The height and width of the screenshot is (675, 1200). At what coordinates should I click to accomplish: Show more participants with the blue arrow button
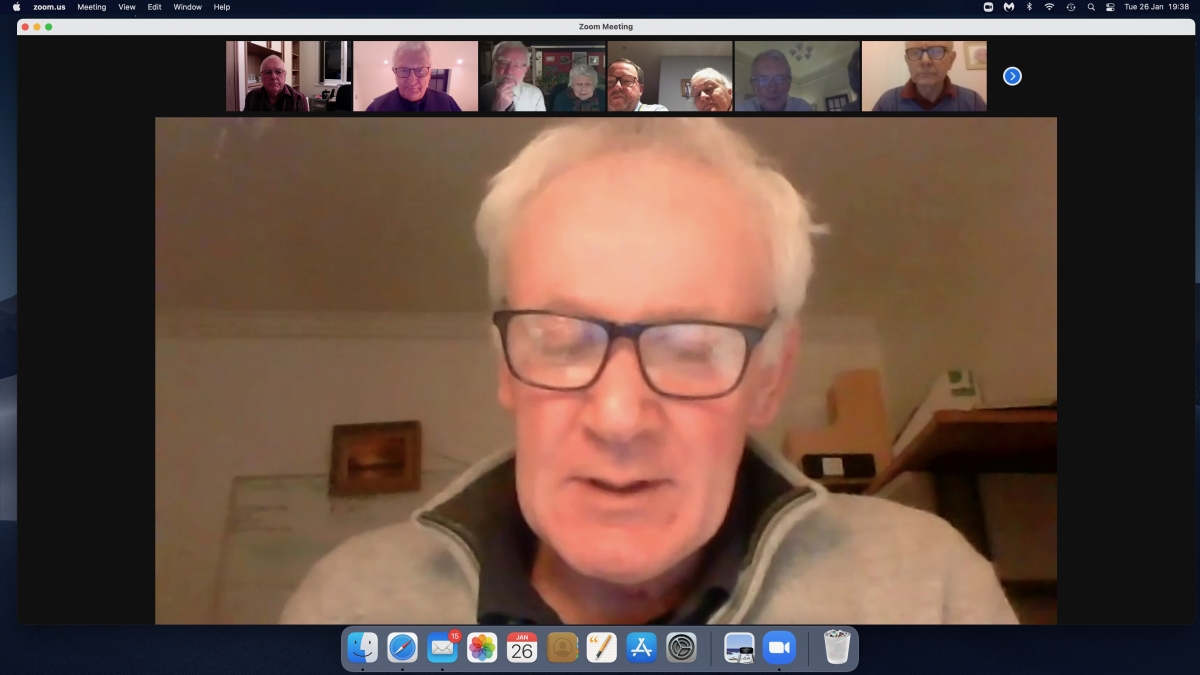[x=1012, y=76]
